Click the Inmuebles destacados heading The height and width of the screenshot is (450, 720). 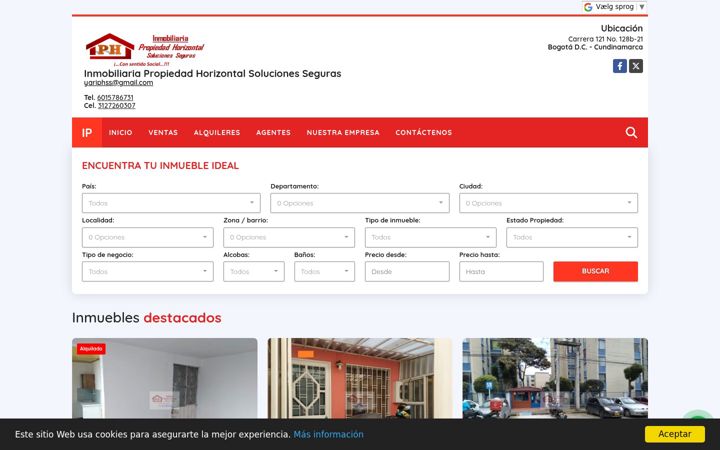(x=146, y=318)
